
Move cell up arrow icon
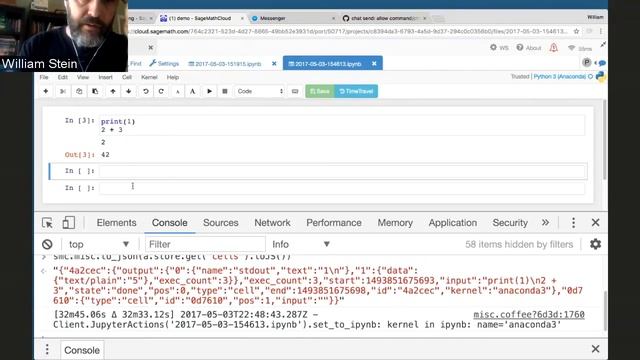tap(113, 91)
